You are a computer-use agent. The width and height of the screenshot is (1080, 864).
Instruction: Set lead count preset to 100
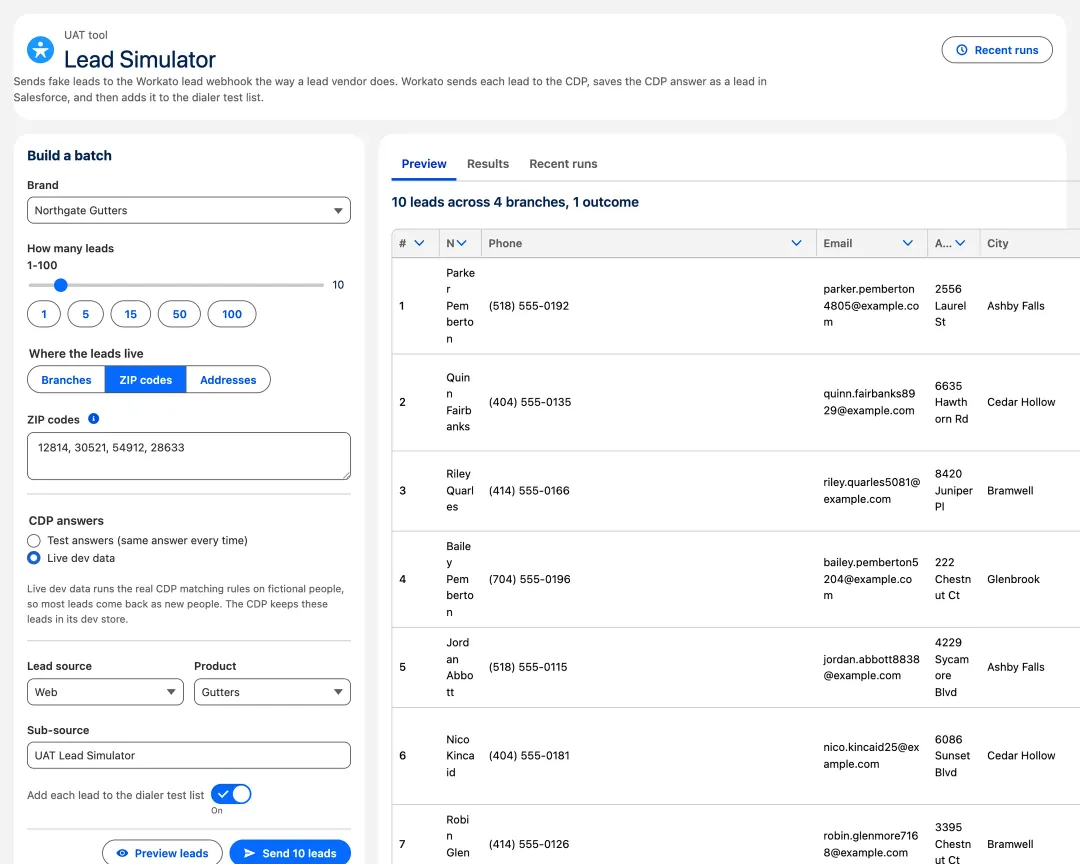click(x=232, y=314)
